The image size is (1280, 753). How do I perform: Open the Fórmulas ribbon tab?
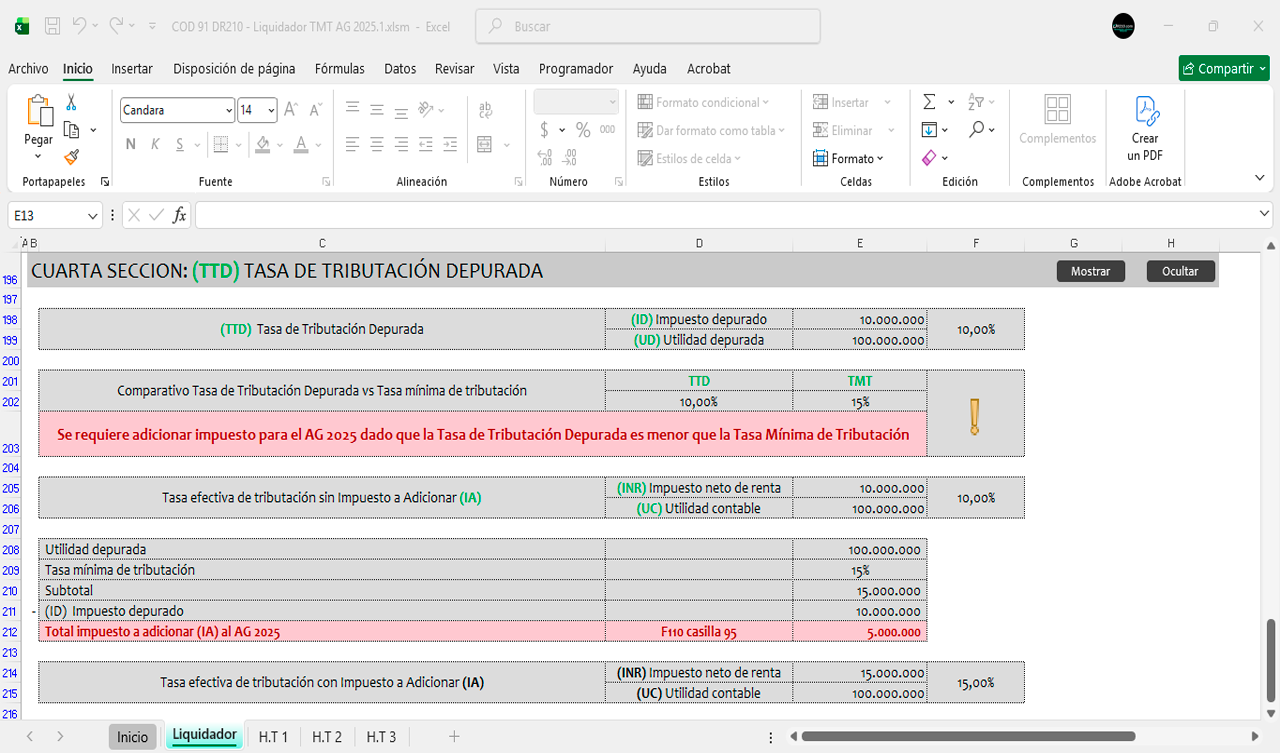tap(339, 69)
